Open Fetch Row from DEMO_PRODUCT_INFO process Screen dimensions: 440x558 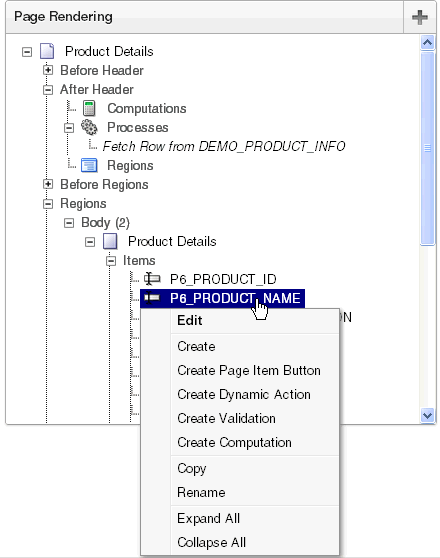click(x=224, y=146)
